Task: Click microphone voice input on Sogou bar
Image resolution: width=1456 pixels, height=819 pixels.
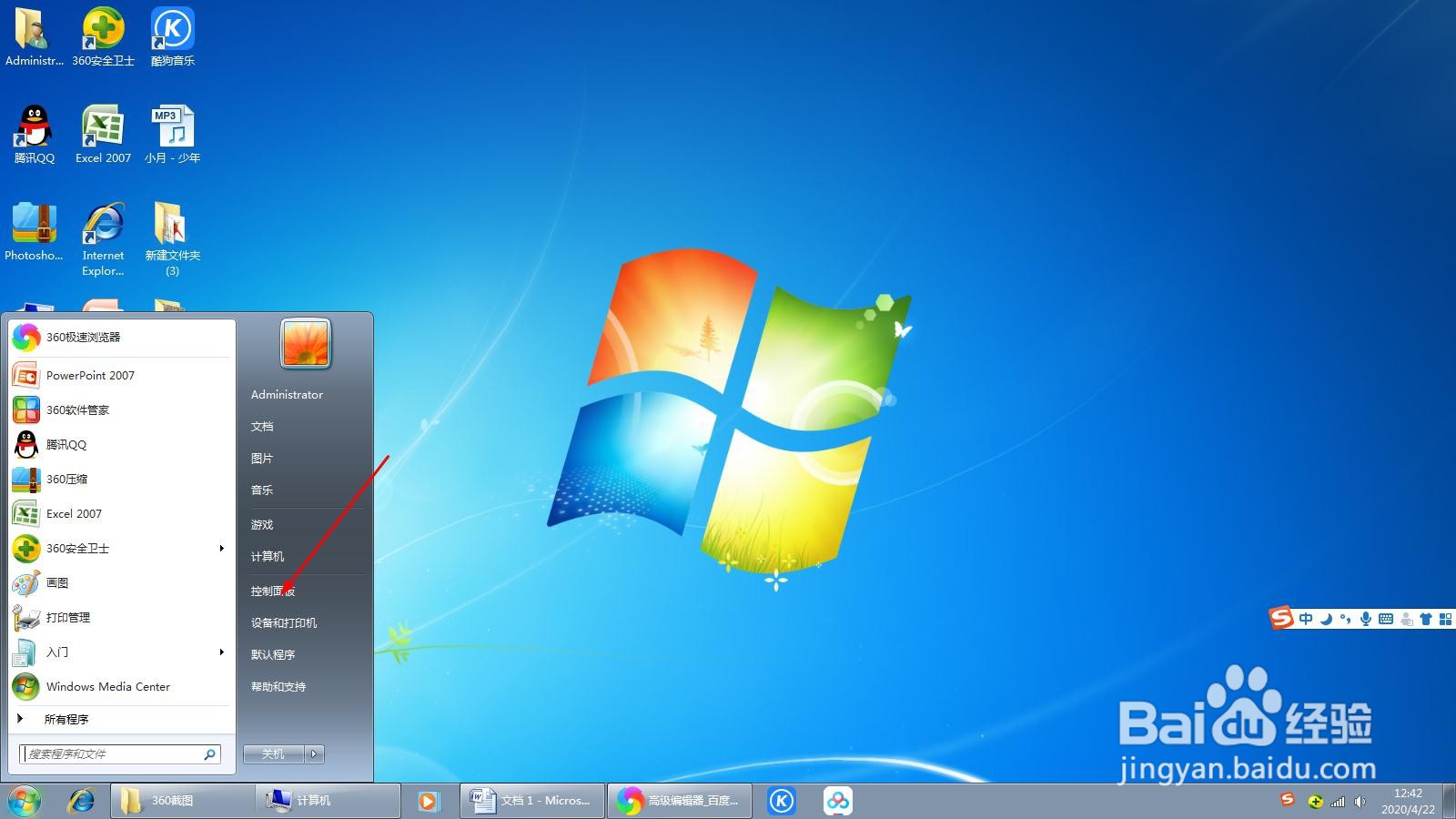Action: tap(1366, 619)
